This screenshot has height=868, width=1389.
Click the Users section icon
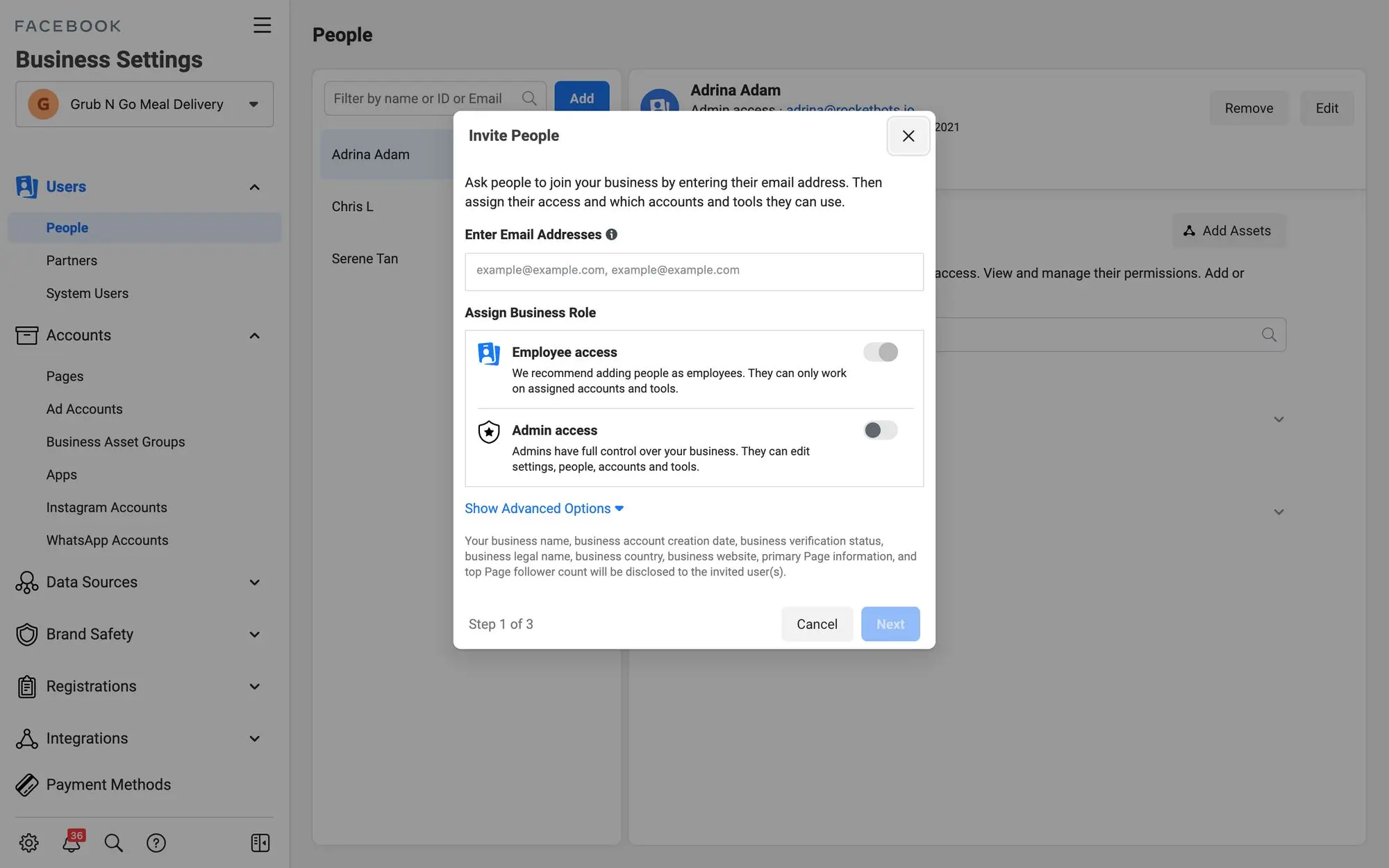26,187
